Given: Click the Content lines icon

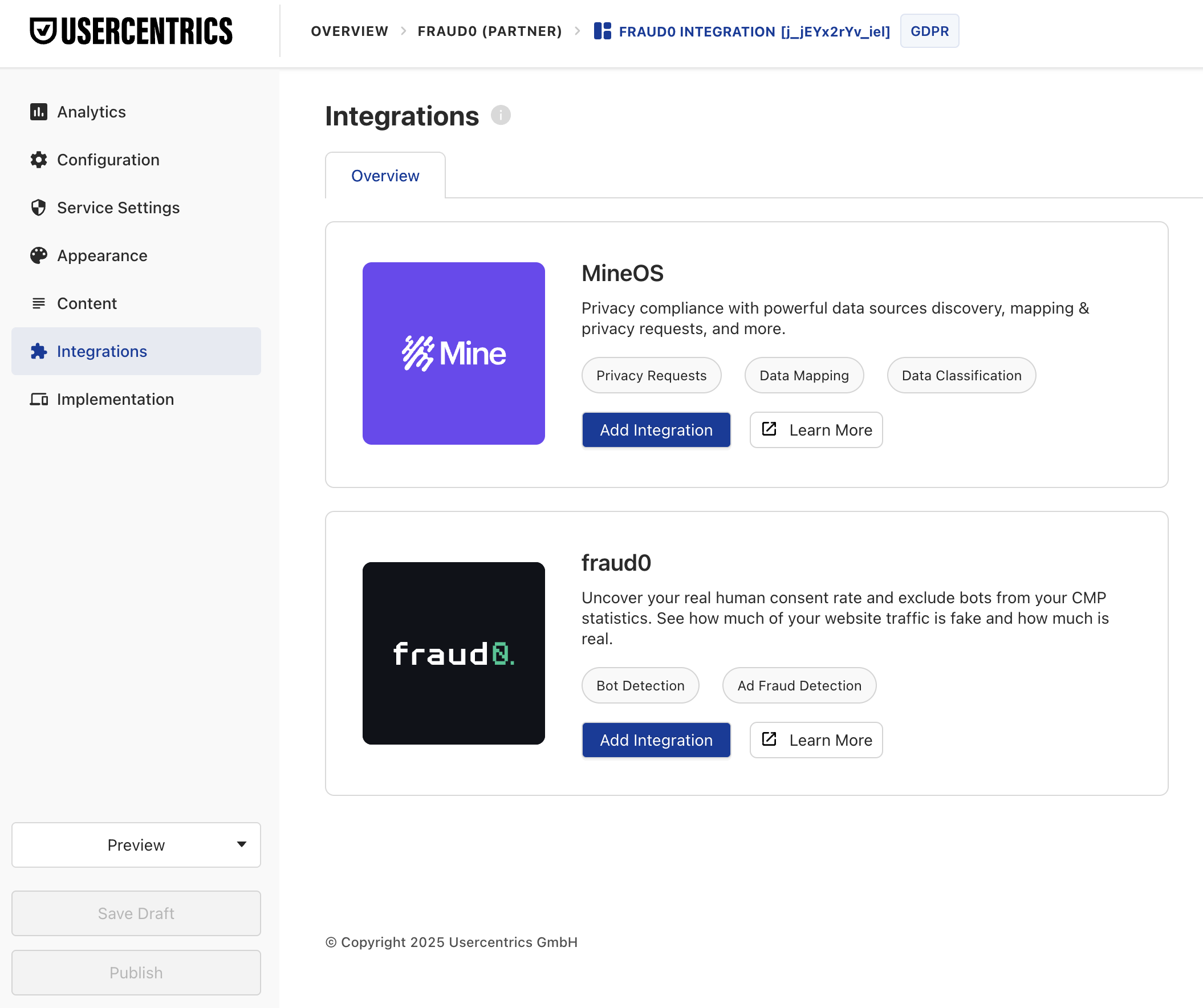Looking at the screenshot, I should [x=38, y=303].
